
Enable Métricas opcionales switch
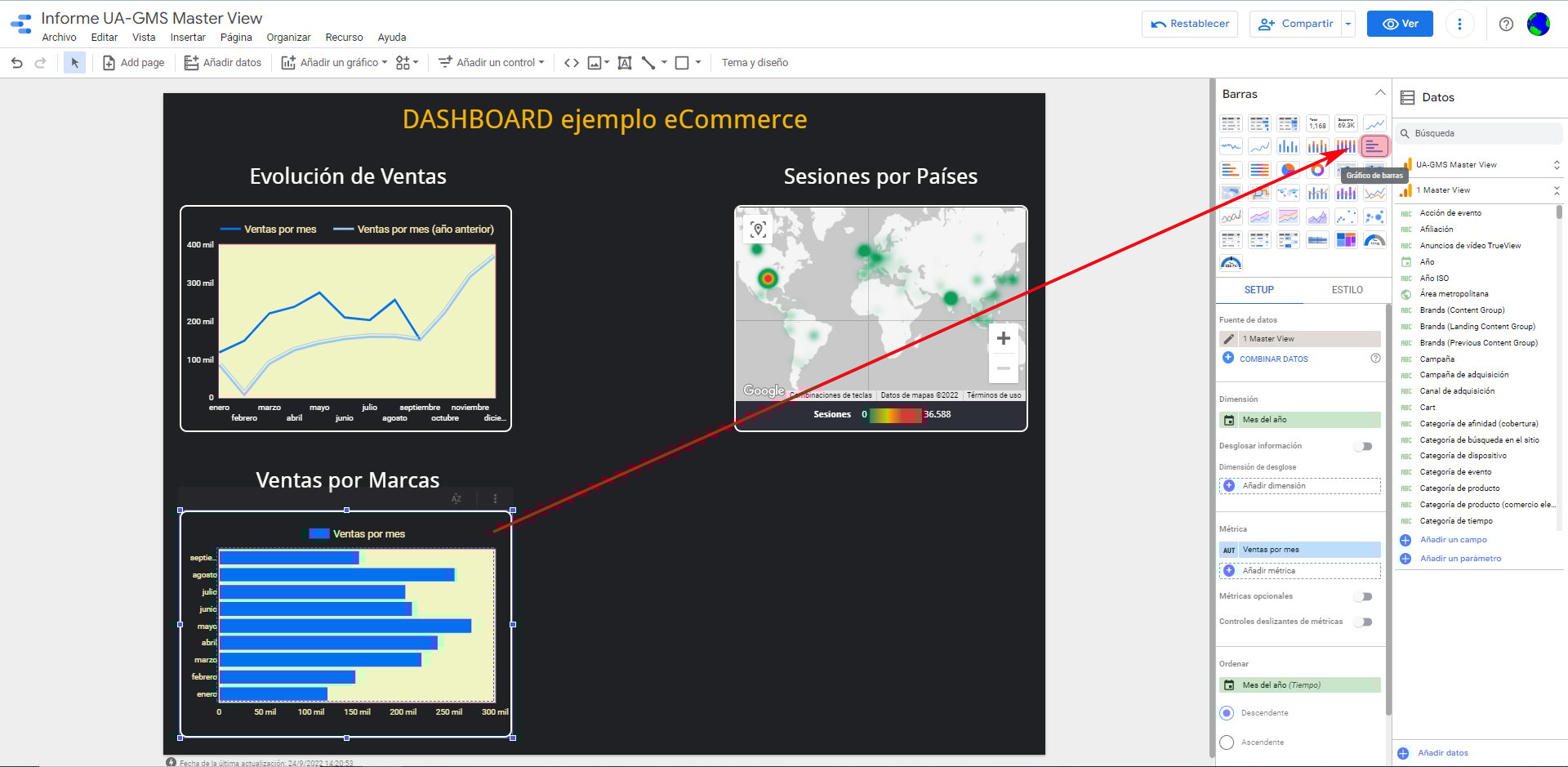1363,597
